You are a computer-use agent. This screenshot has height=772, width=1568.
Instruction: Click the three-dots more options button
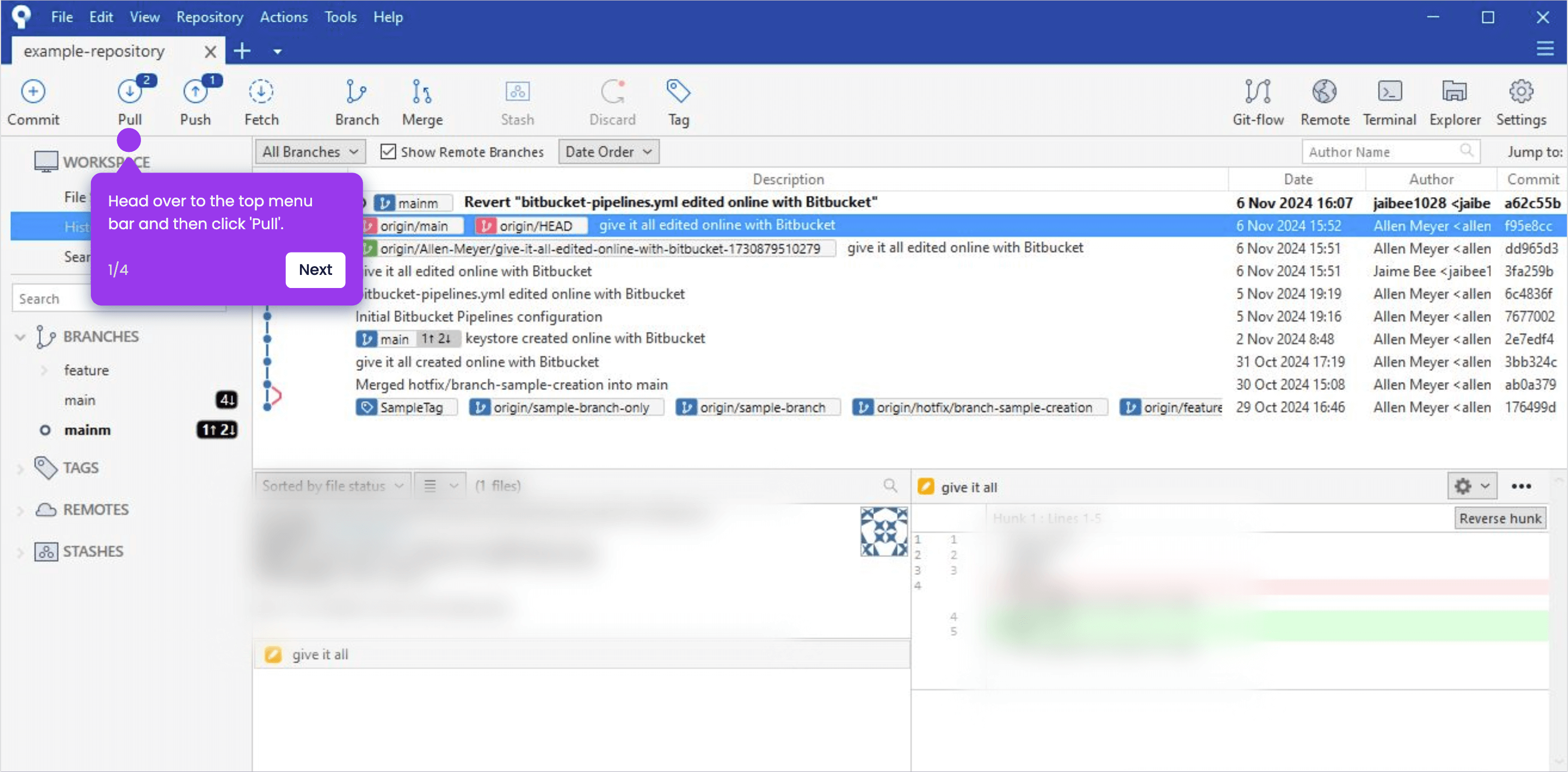pos(1521,486)
